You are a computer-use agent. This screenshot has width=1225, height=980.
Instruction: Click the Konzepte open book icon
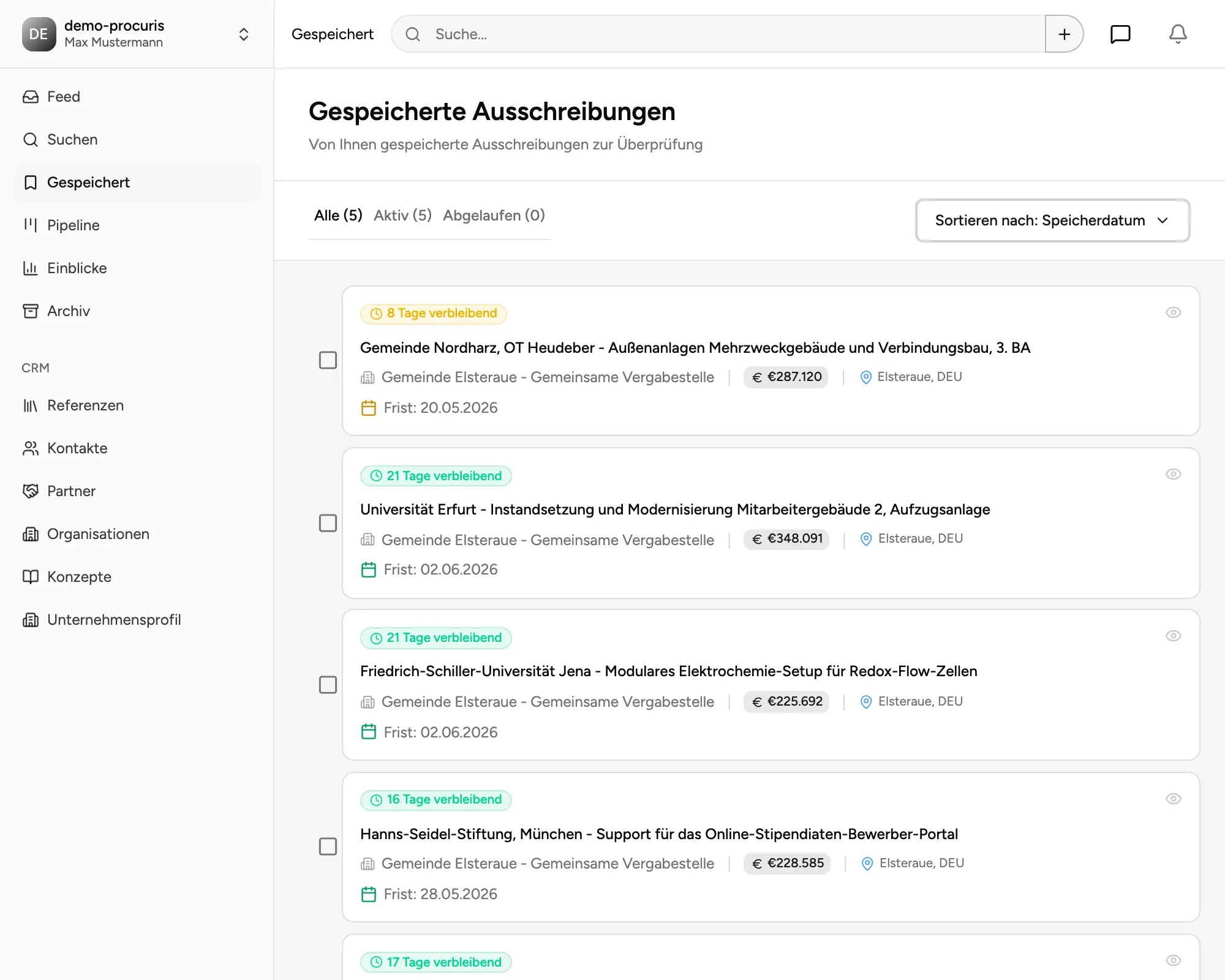pos(31,577)
